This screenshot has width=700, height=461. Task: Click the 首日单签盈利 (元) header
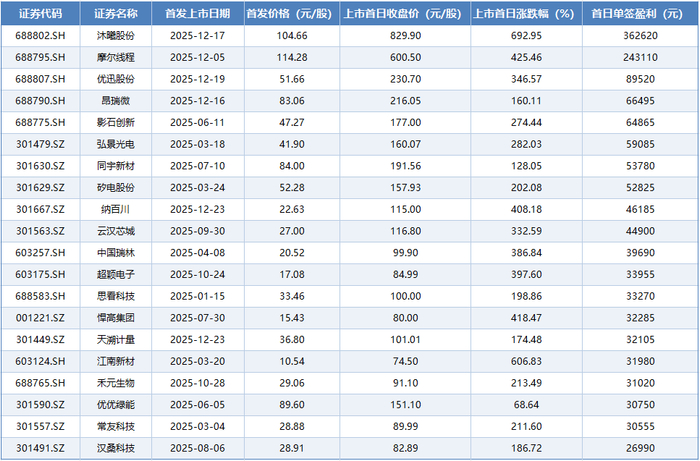pyautogui.click(x=640, y=14)
